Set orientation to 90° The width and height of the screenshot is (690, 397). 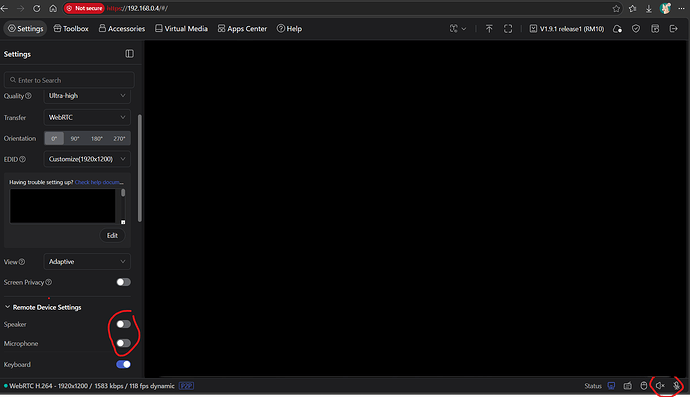pyautogui.click(x=75, y=138)
